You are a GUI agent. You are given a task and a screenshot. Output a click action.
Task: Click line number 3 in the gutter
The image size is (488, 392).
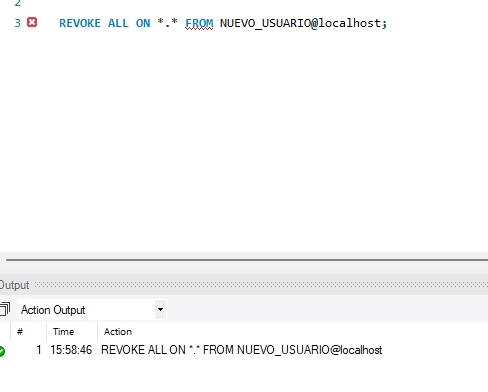tap(18, 23)
